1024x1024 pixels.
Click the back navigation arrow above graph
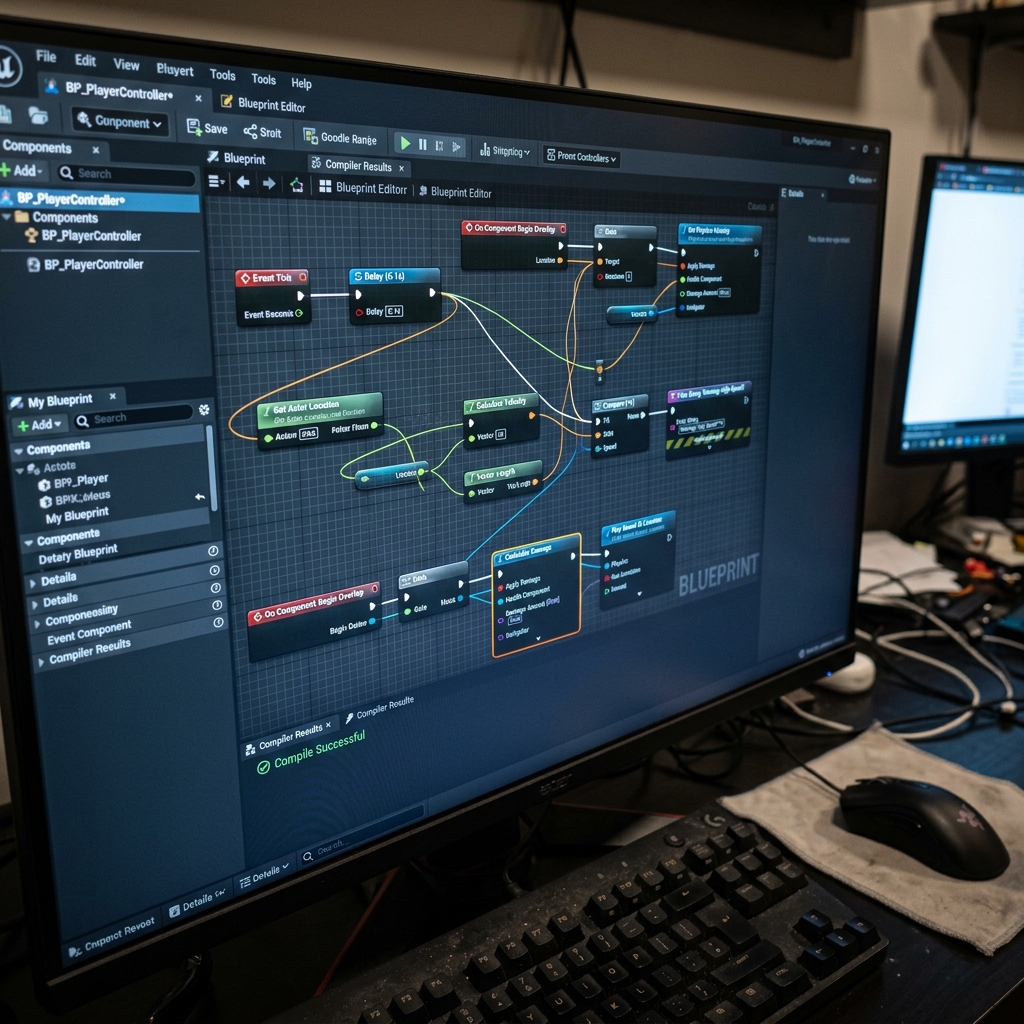[243, 182]
